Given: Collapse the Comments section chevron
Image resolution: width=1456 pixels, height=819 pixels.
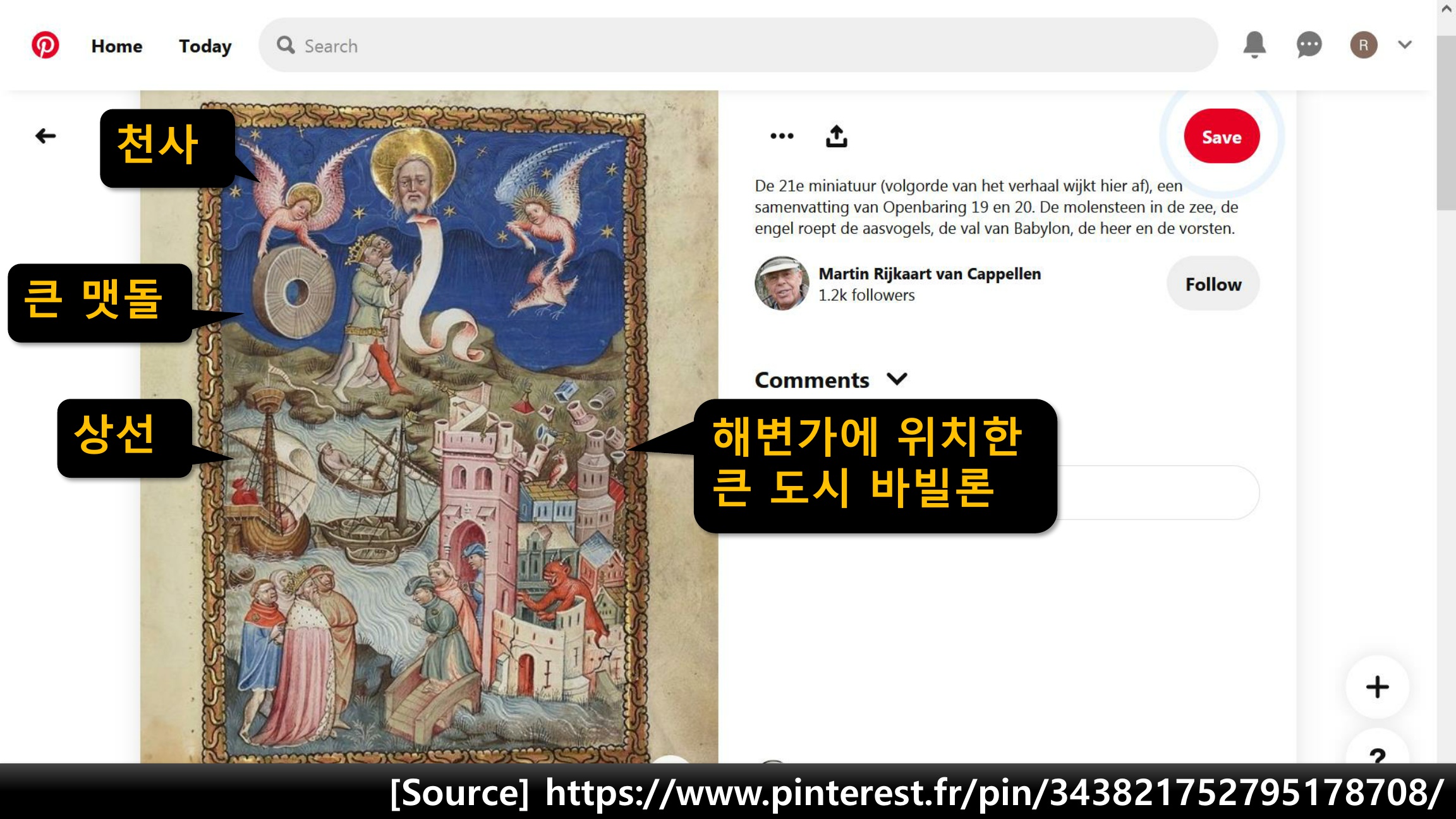Looking at the screenshot, I should pyautogui.click(x=897, y=379).
